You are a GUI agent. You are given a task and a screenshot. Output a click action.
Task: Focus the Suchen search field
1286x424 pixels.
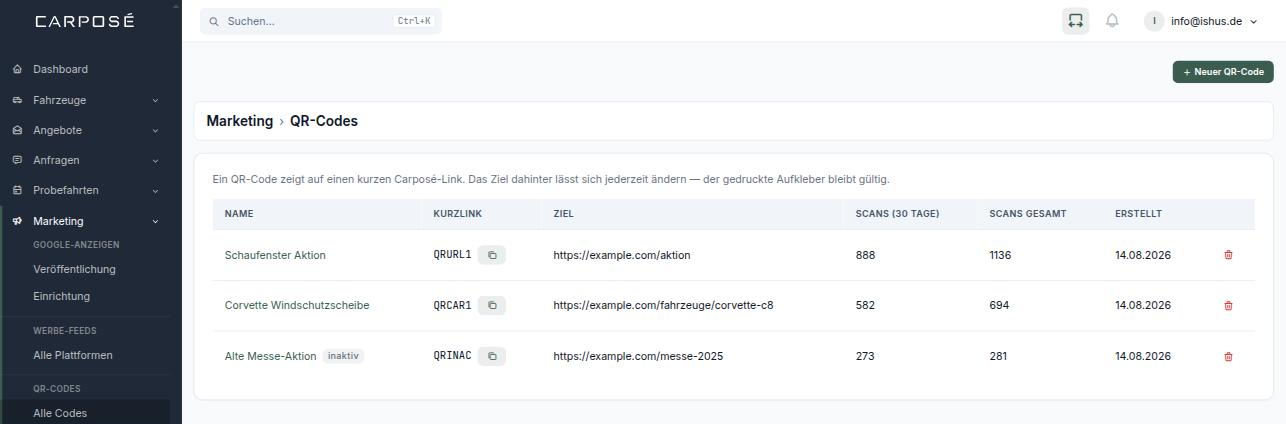coord(320,21)
